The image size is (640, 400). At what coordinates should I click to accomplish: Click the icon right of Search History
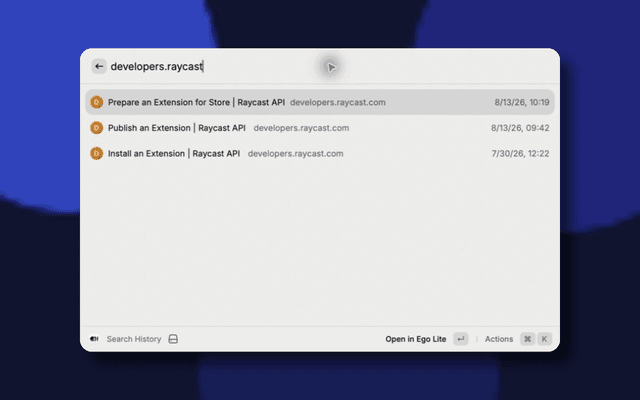click(x=173, y=339)
